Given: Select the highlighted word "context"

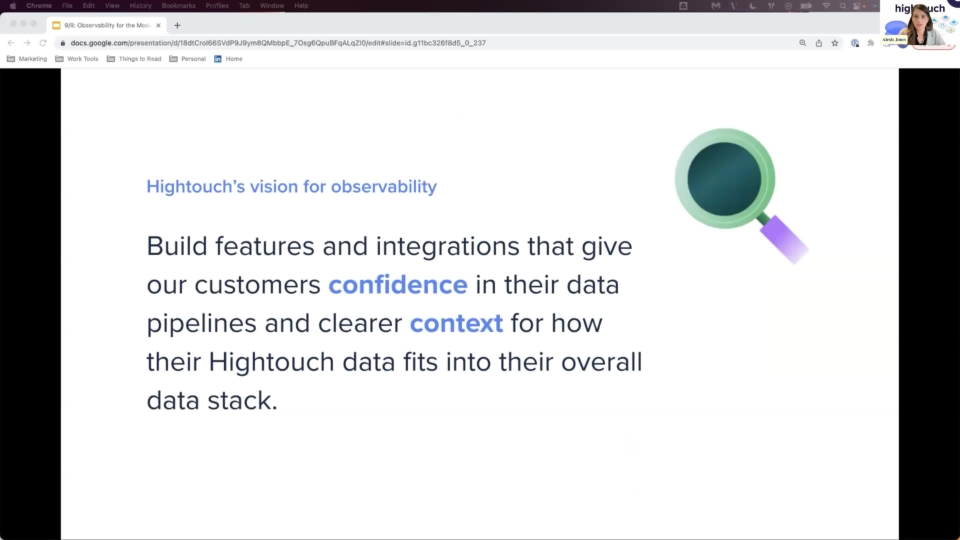Looking at the screenshot, I should point(456,323).
